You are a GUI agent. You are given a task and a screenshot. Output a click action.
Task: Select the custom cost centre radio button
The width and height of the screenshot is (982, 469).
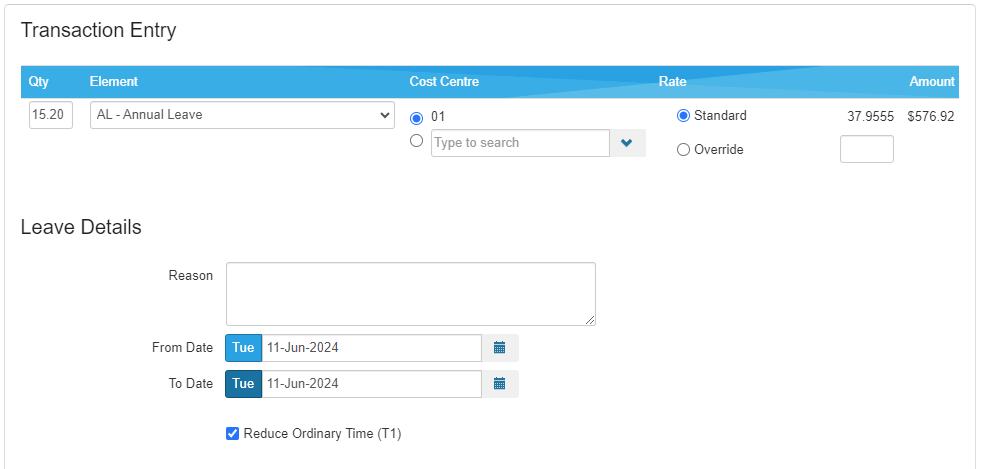click(416, 141)
